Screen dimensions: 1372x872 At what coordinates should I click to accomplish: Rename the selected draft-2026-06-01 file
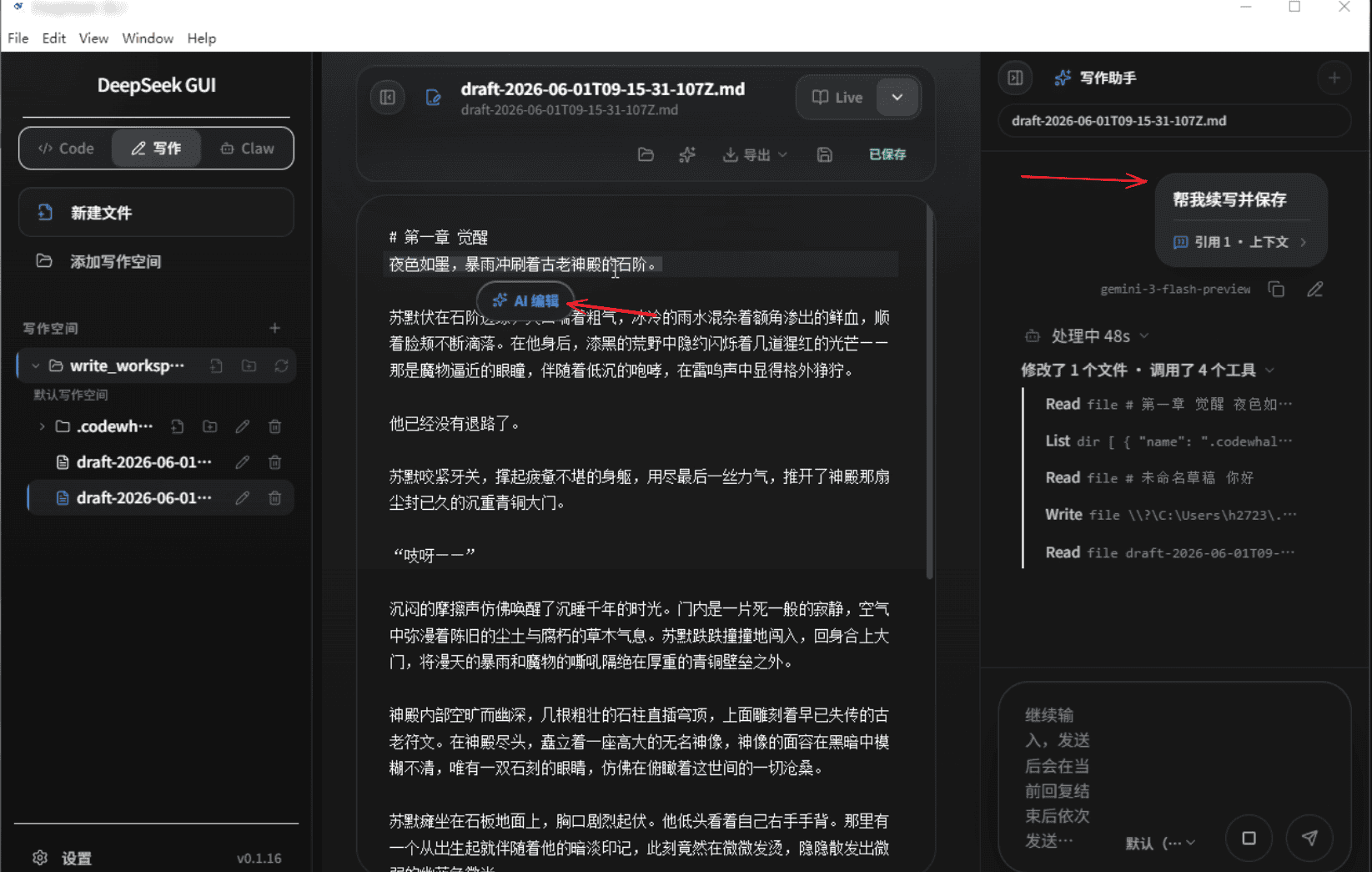pyautogui.click(x=242, y=498)
